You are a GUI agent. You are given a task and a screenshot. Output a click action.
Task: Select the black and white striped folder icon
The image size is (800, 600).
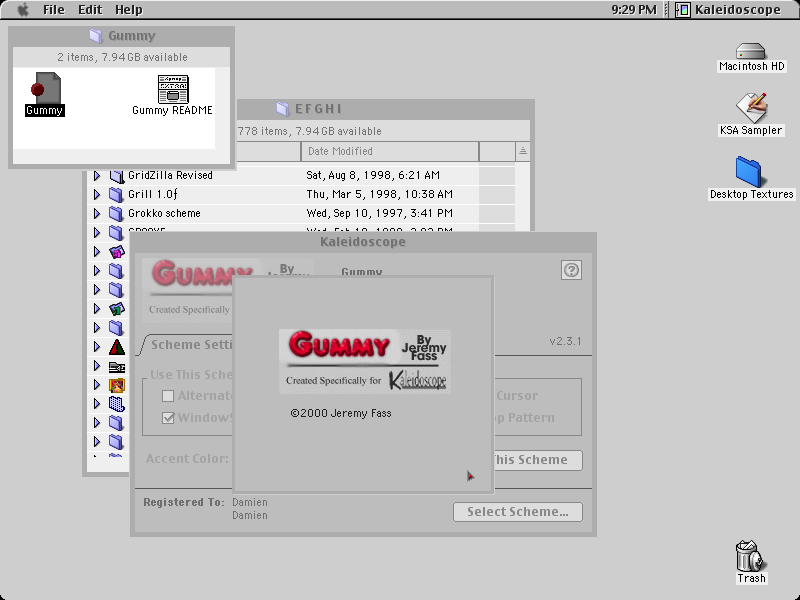(117, 366)
